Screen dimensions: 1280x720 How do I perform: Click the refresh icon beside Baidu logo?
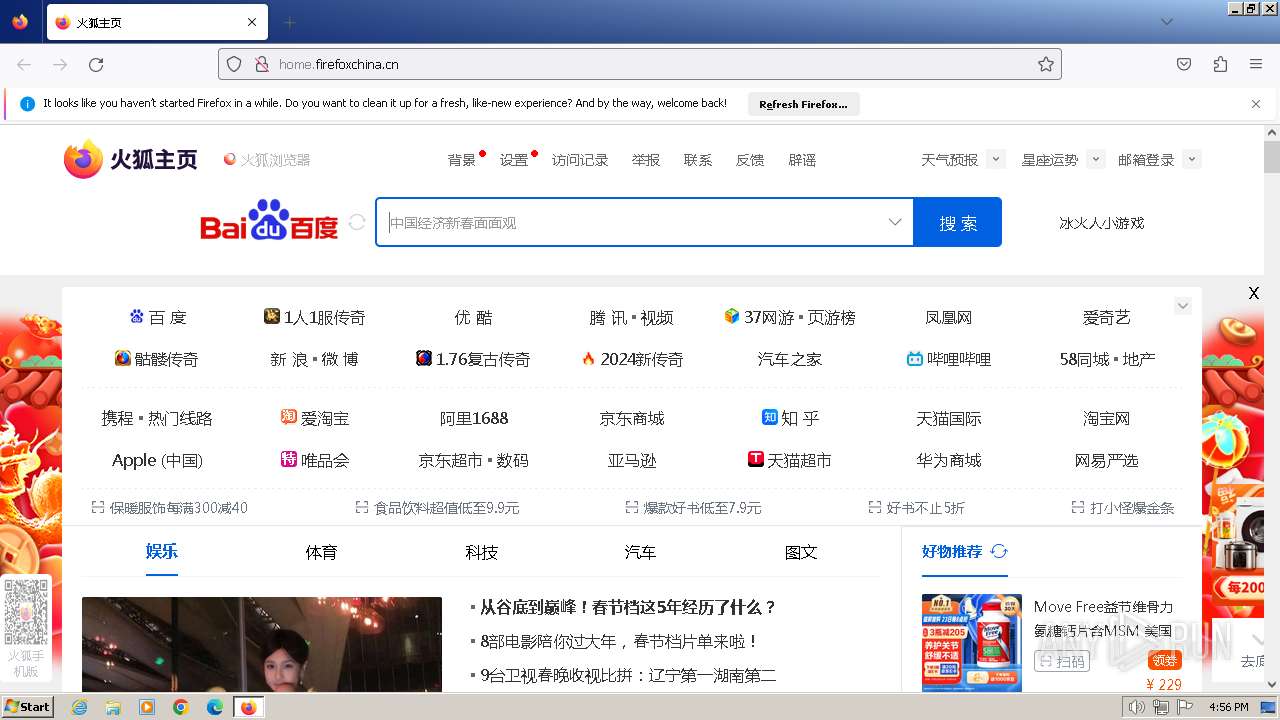(357, 222)
